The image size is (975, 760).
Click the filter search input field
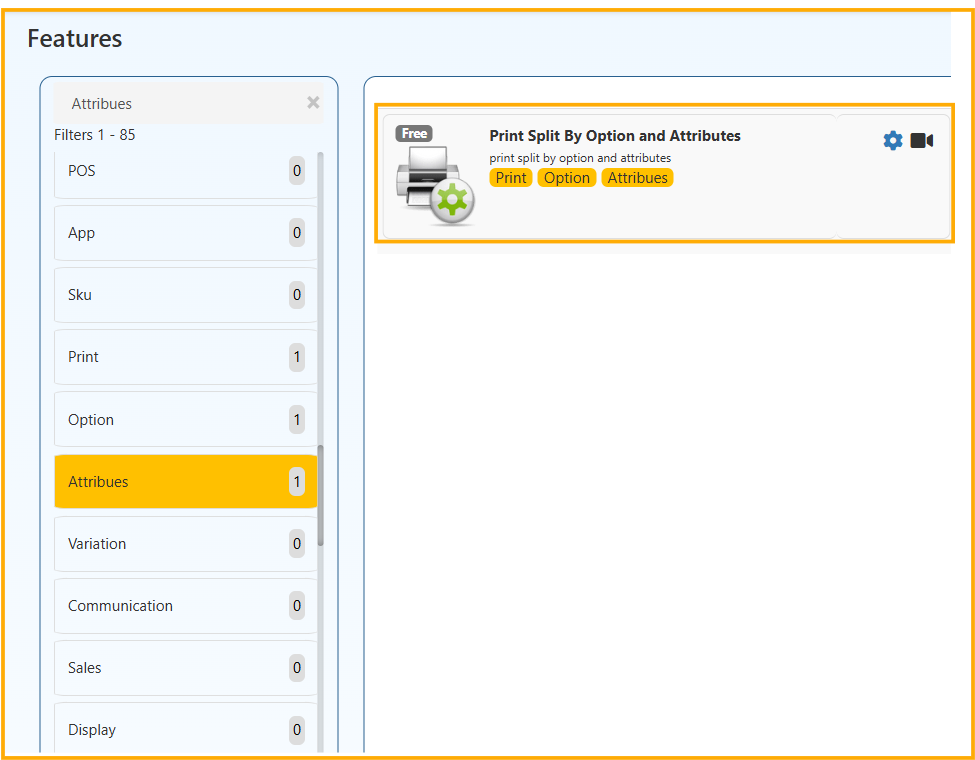(180, 104)
